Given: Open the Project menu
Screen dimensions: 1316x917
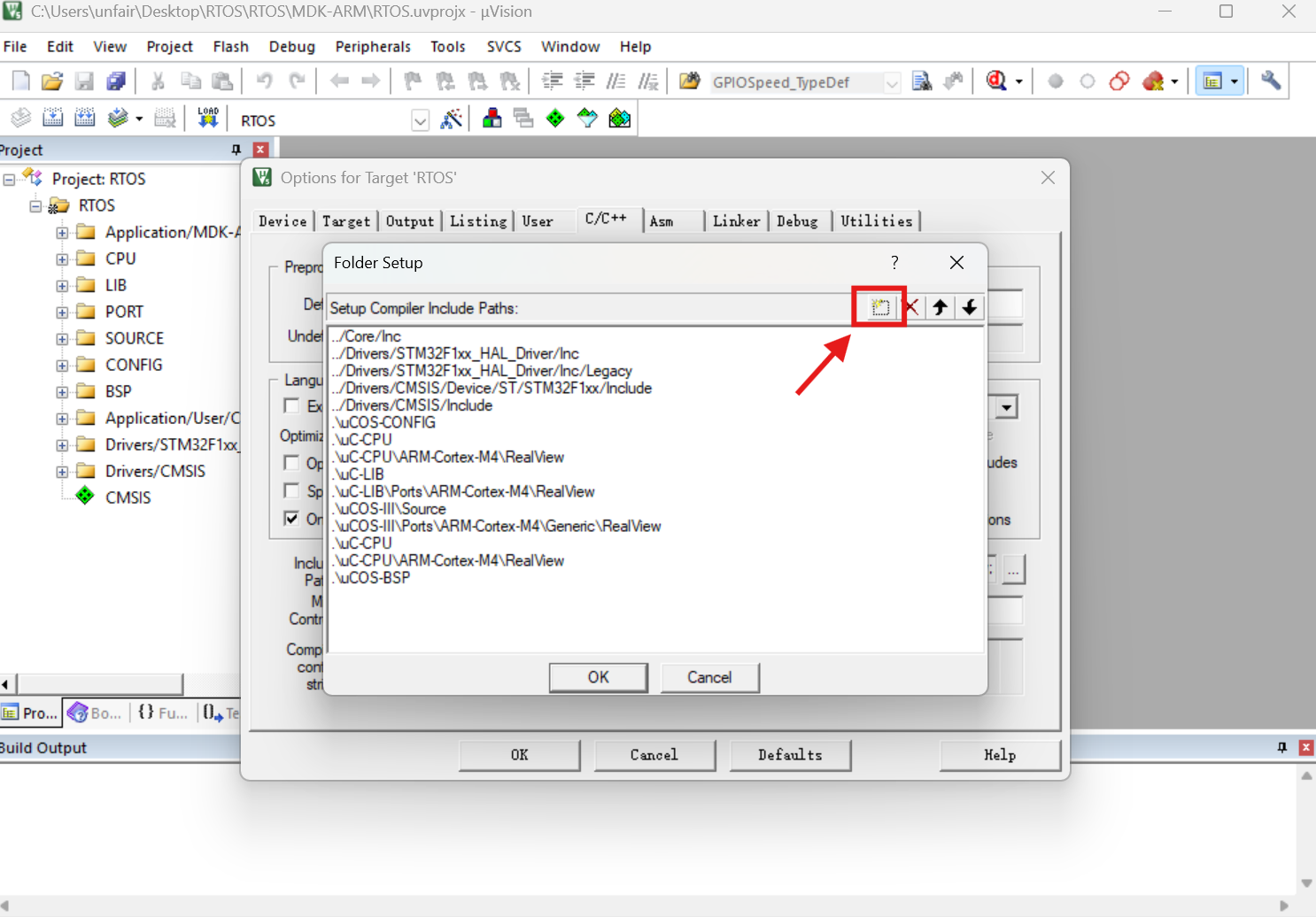Looking at the screenshot, I should (x=170, y=46).
